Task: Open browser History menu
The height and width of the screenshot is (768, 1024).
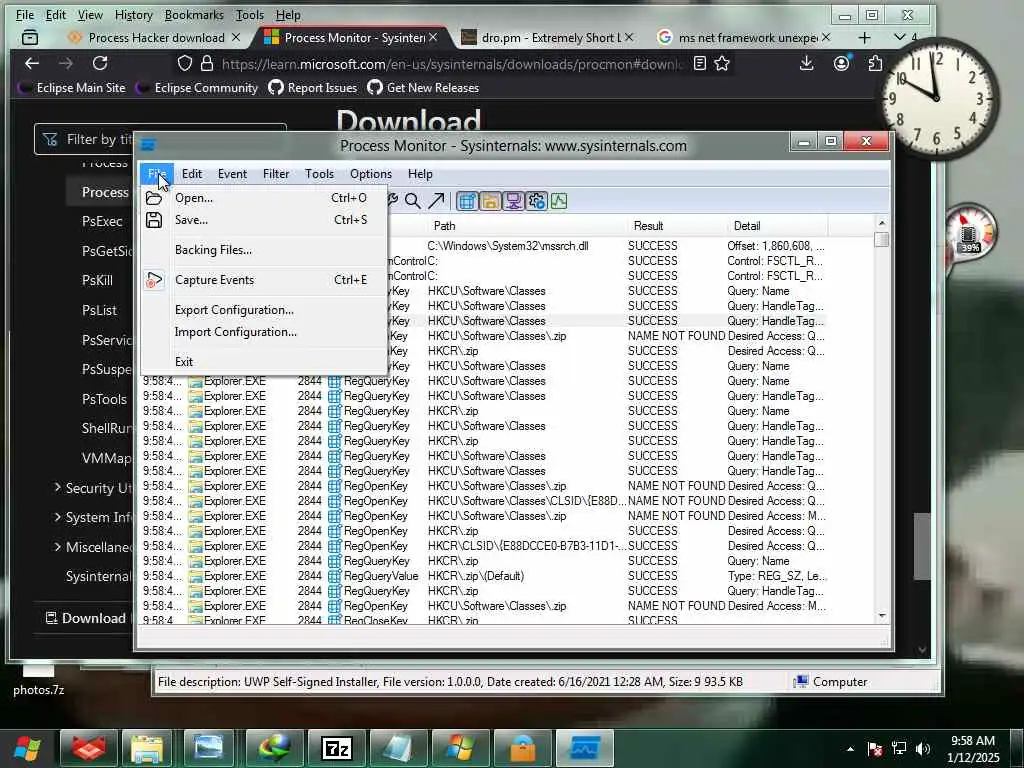Action: click(x=133, y=14)
